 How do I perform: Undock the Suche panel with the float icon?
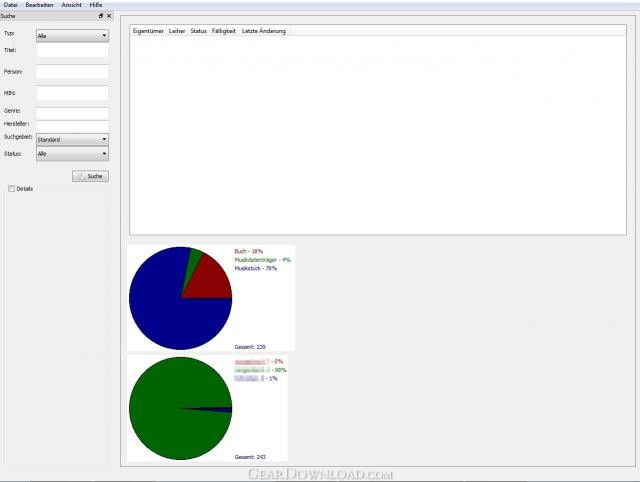[x=101, y=16]
